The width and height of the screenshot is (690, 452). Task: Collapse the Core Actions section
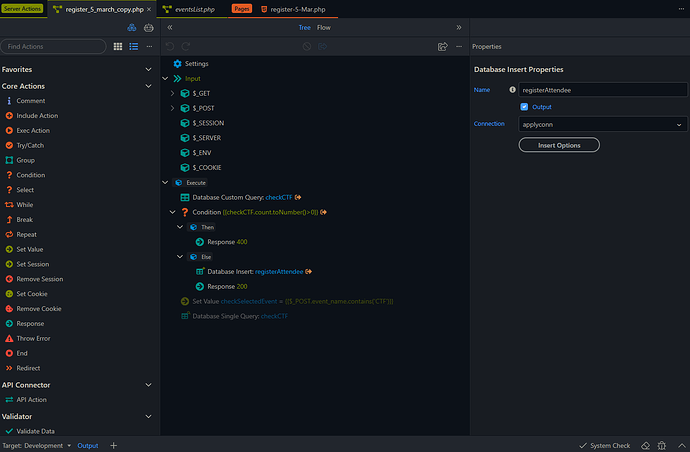(148, 86)
